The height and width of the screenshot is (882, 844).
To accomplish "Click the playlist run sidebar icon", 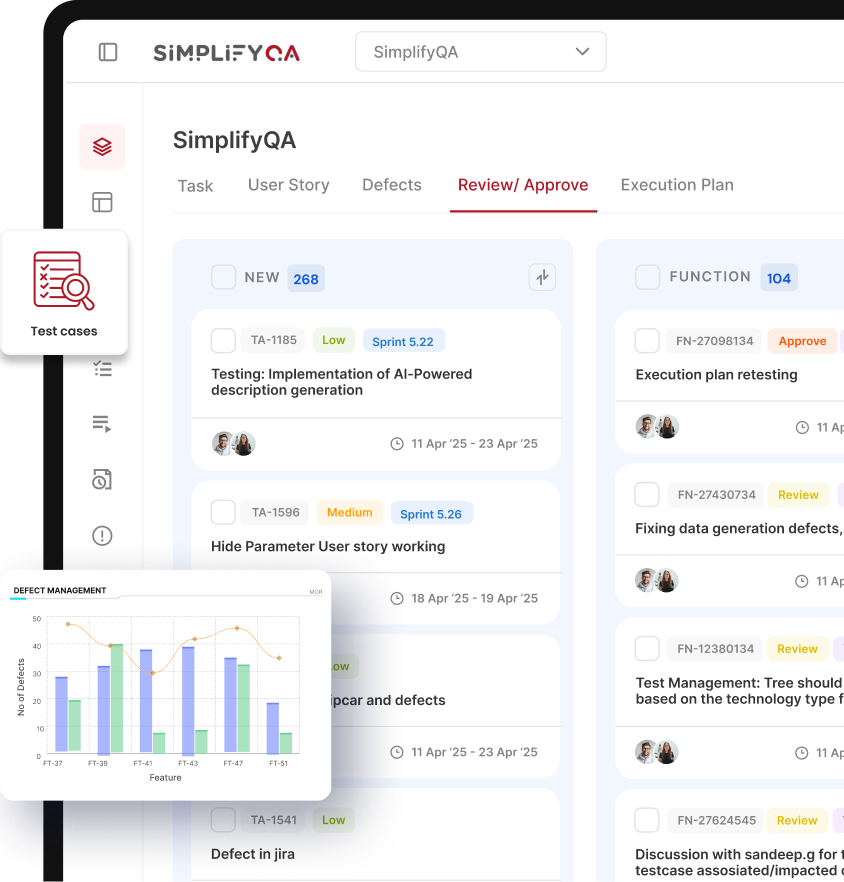I will [102, 424].
